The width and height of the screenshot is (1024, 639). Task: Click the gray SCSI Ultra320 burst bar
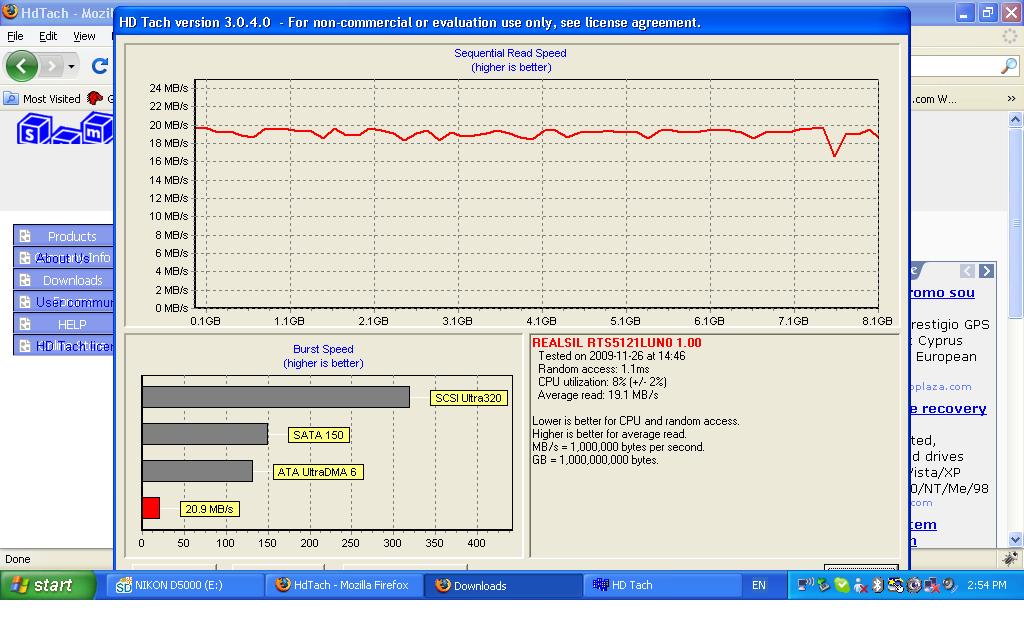276,397
